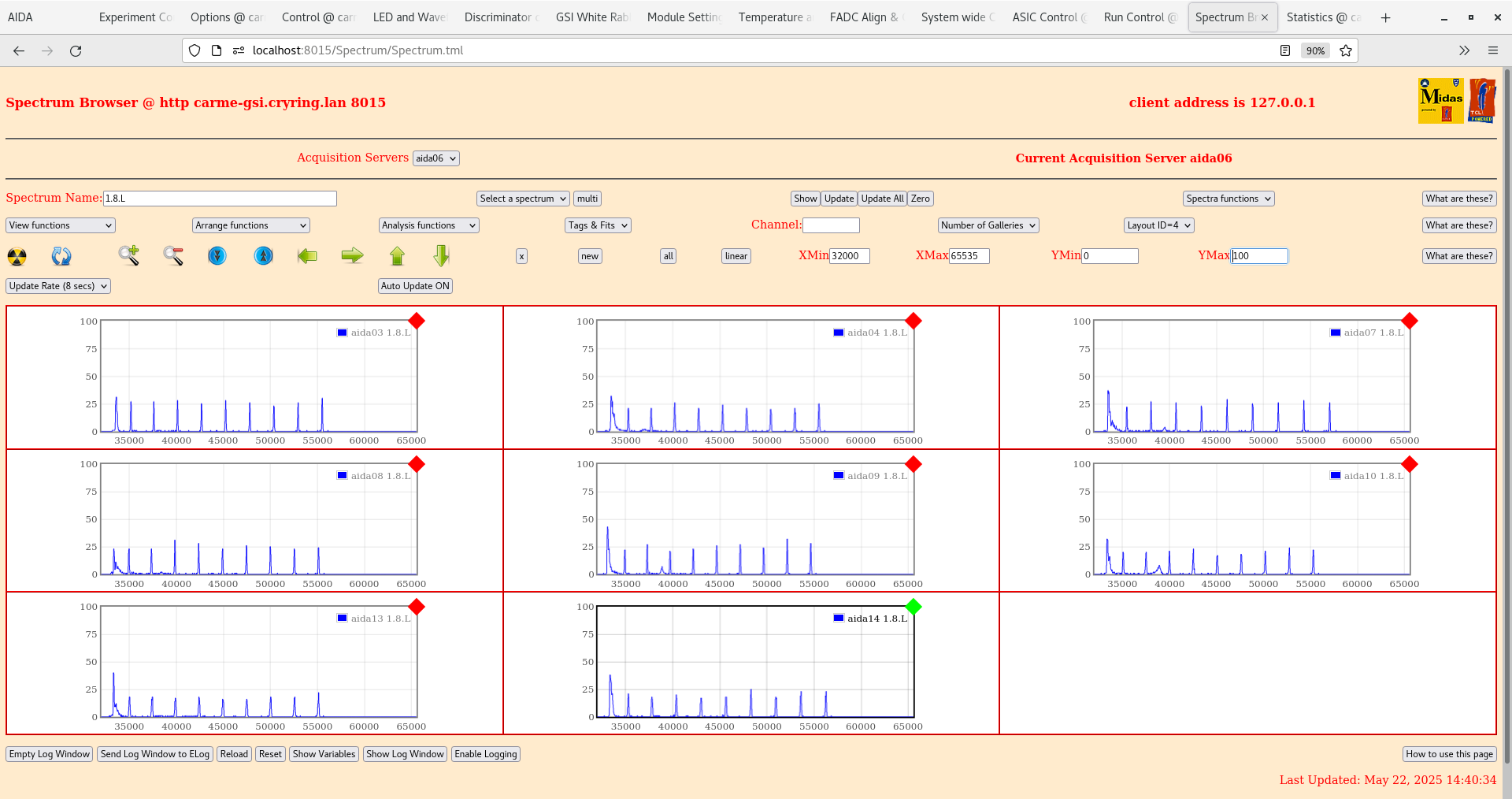
Task: Click inside the Channel input field
Action: point(832,225)
